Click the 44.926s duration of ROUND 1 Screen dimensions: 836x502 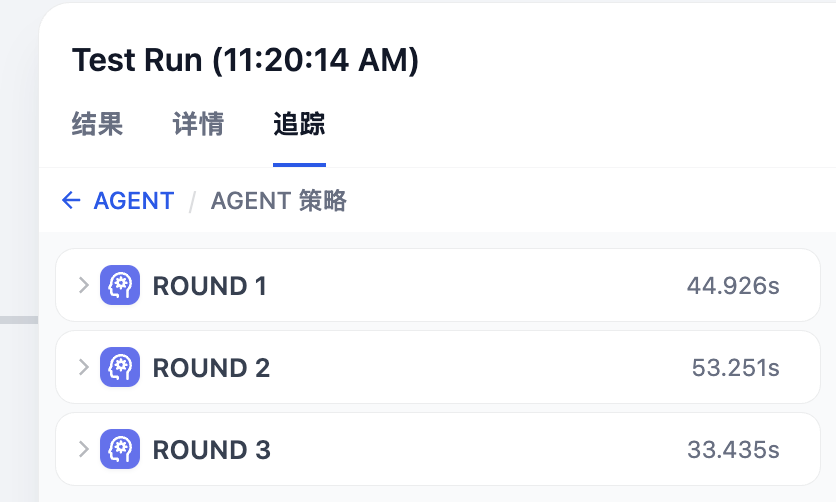pos(733,286)
